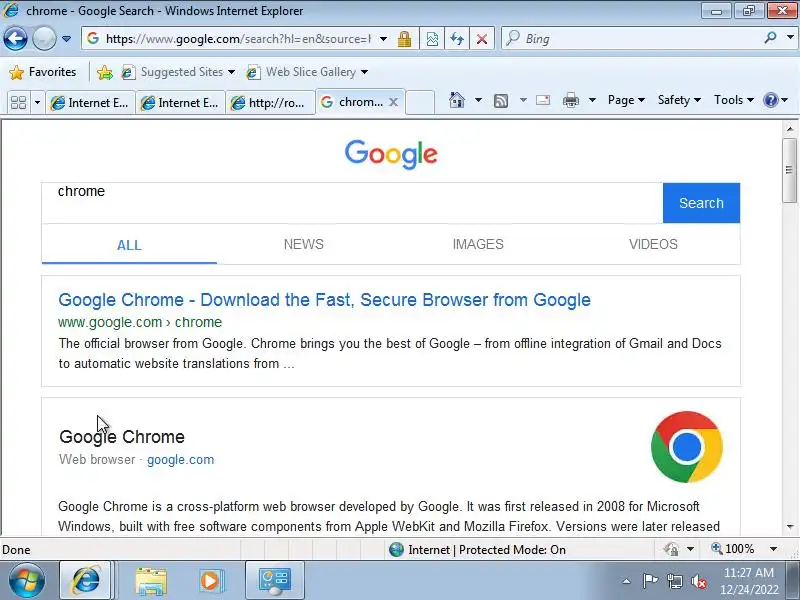Launch Windows Media Player from taskbar
Viewport: 800px width, 600px height.
click(210, 581)
